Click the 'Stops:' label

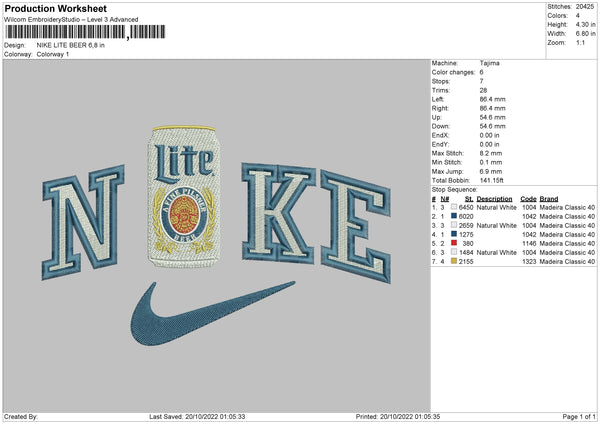click(441, 82)
